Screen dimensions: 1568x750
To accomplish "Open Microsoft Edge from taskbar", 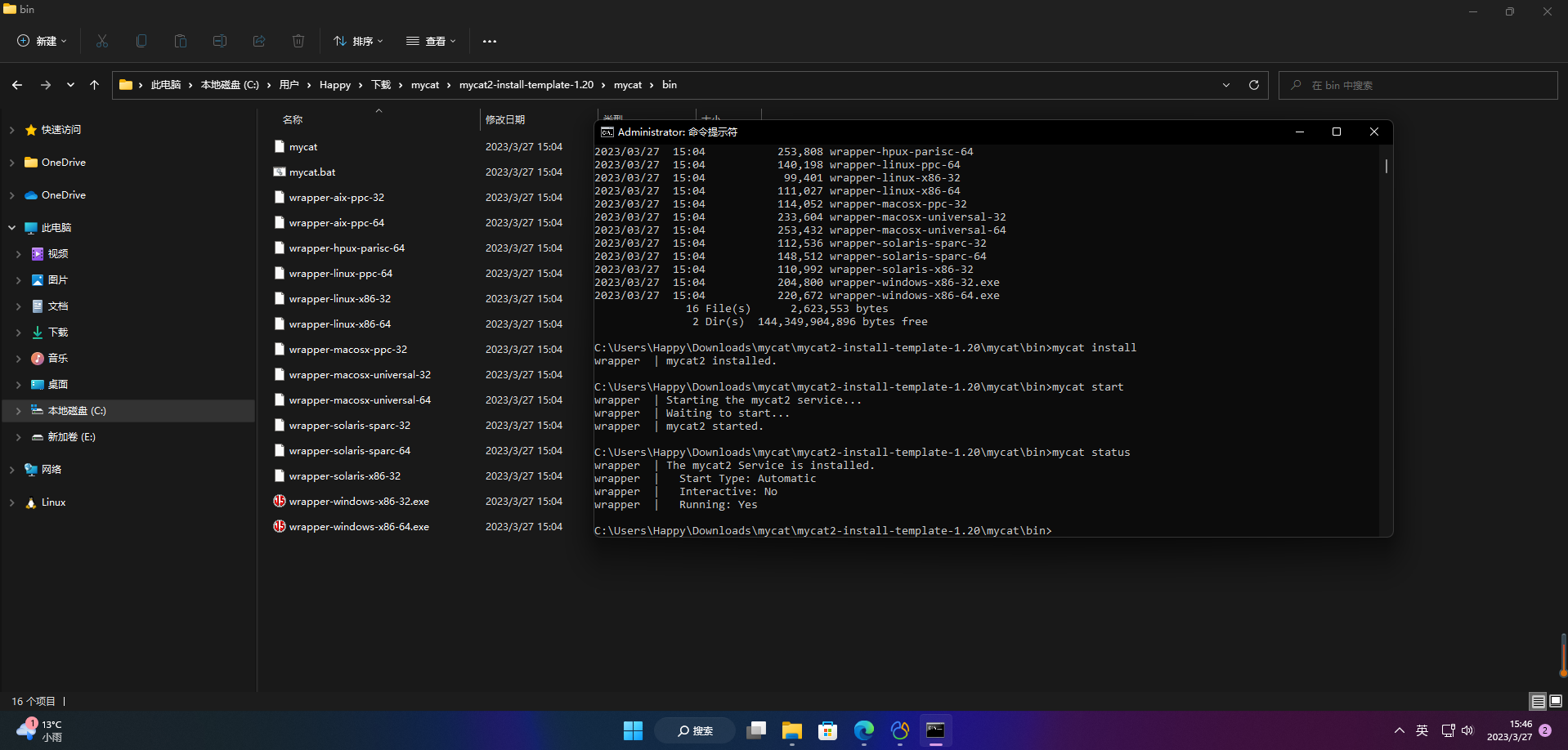I will pyautogui.click(x=864, y=730).
